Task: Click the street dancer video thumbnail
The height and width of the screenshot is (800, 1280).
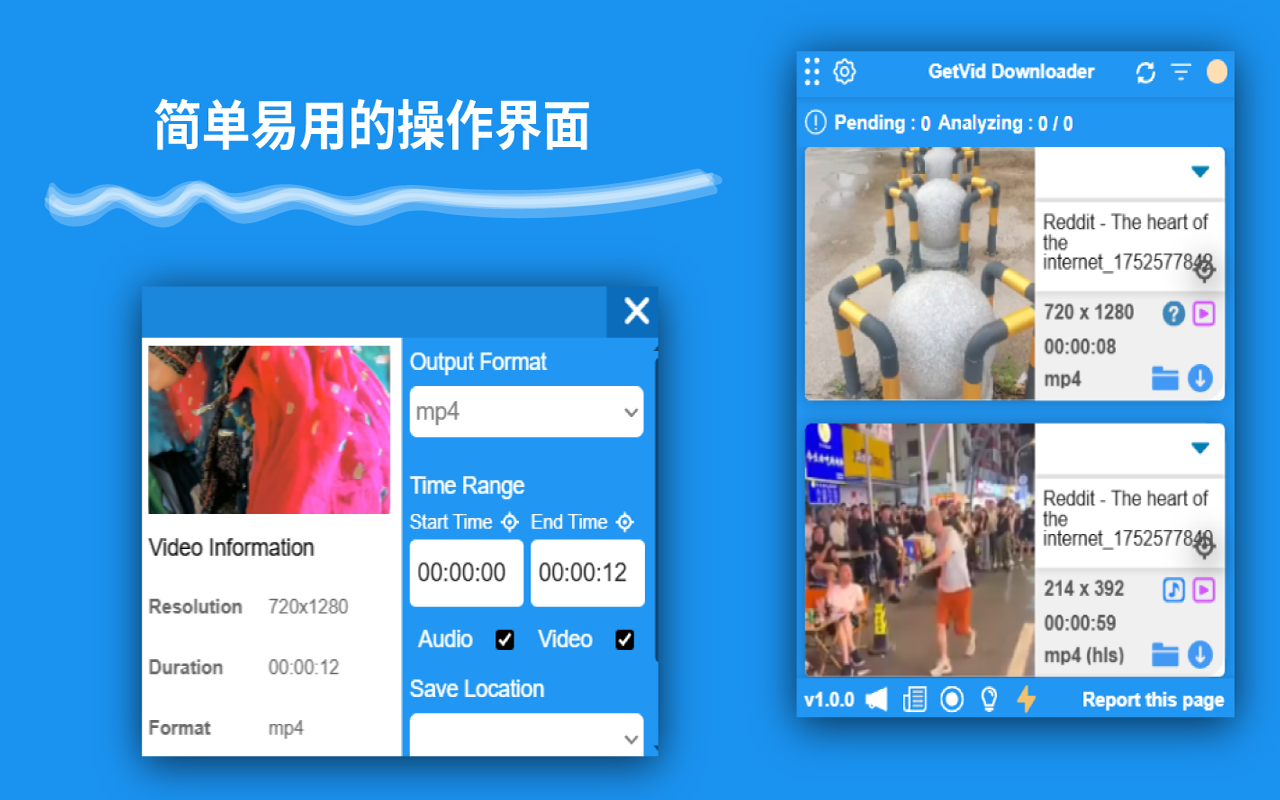Action: (920, 550)
